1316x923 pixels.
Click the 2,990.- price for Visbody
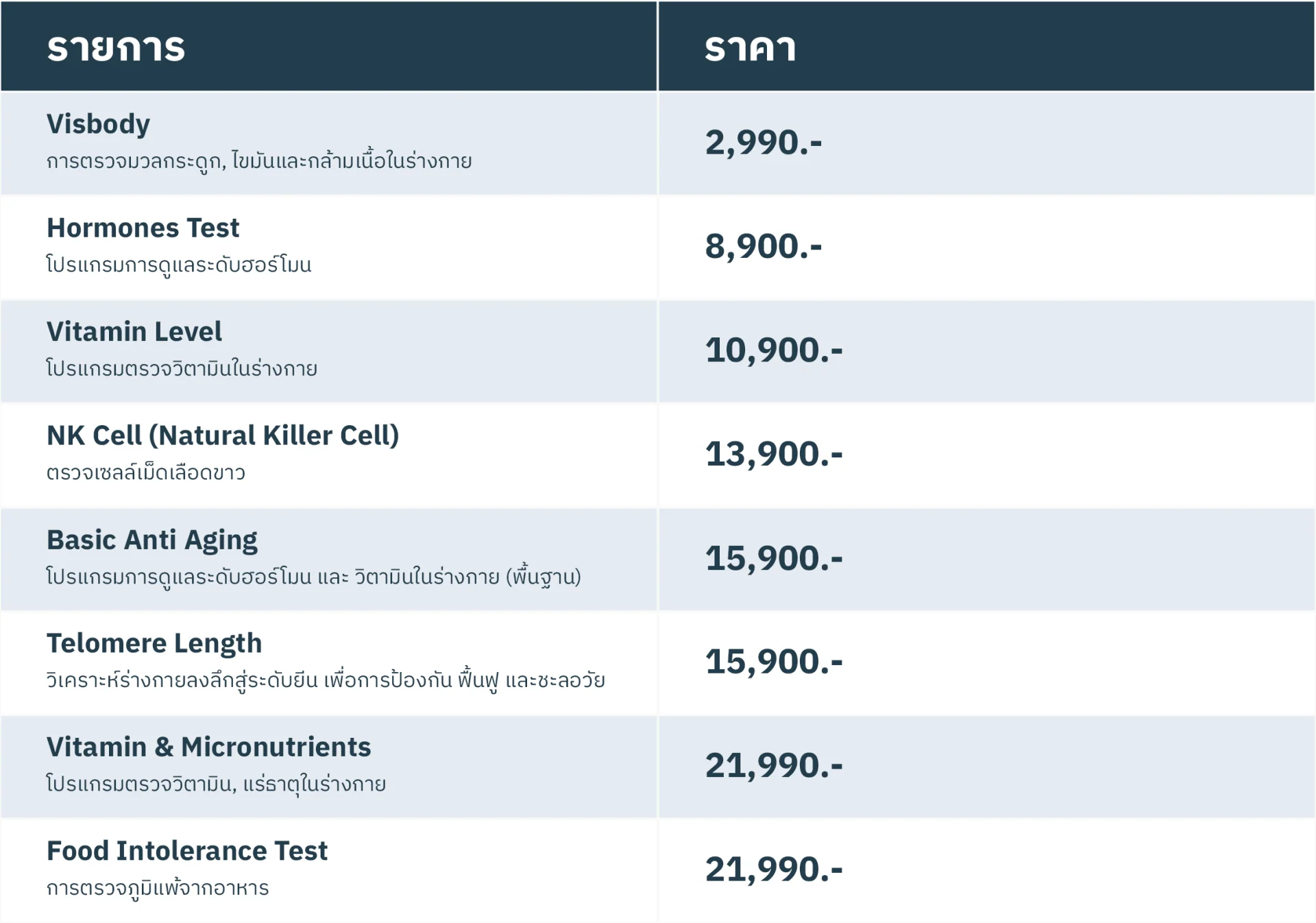pos(763,143)
